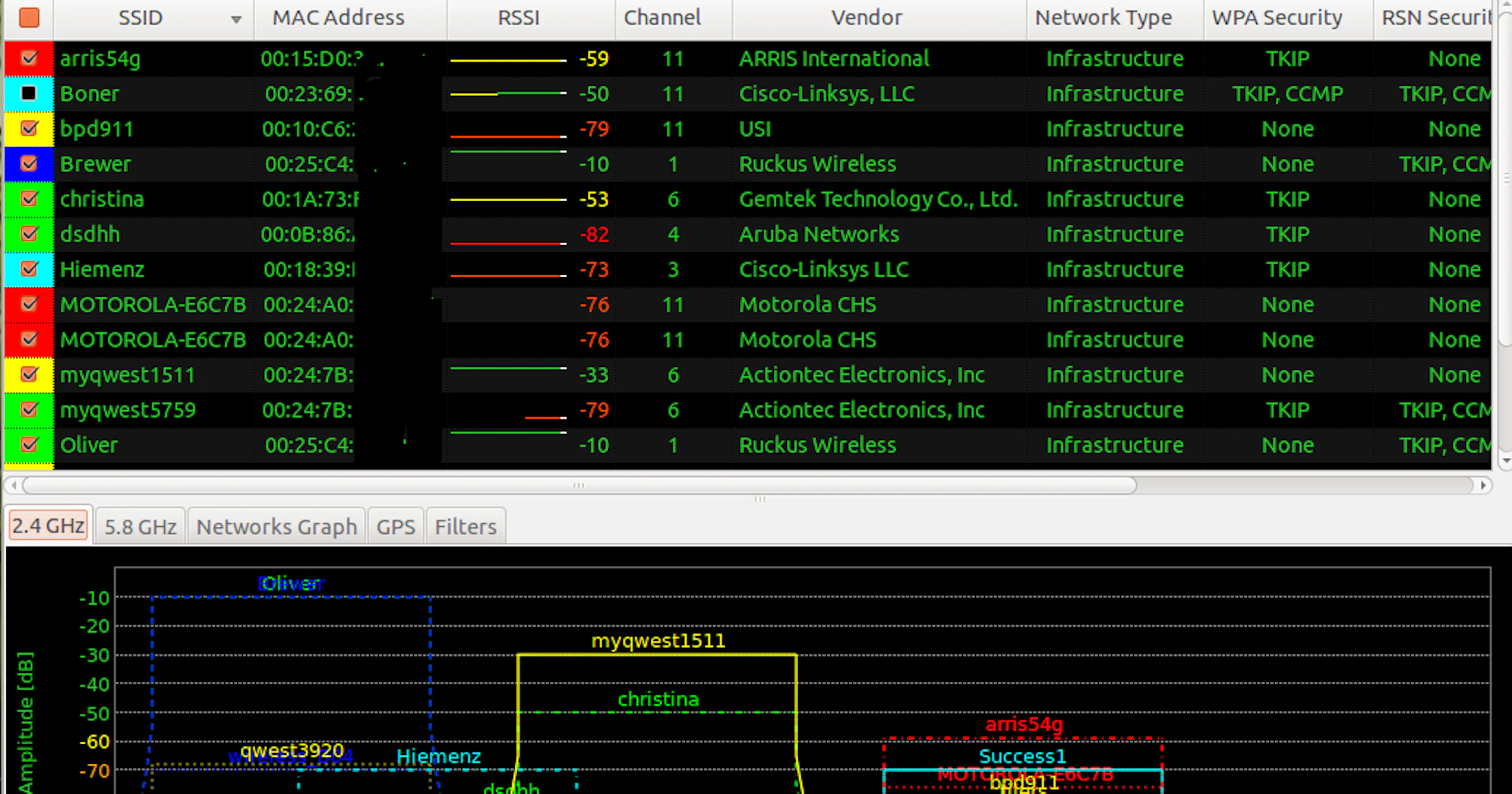1512x794 pixels.
Task: Open the Filters tab
Action: [466, 526]
